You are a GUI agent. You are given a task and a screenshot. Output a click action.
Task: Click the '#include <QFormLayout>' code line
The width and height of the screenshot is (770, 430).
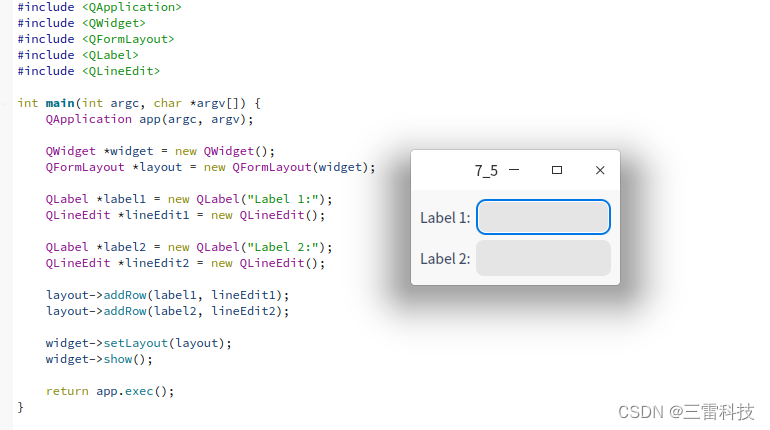coord(96,39)
